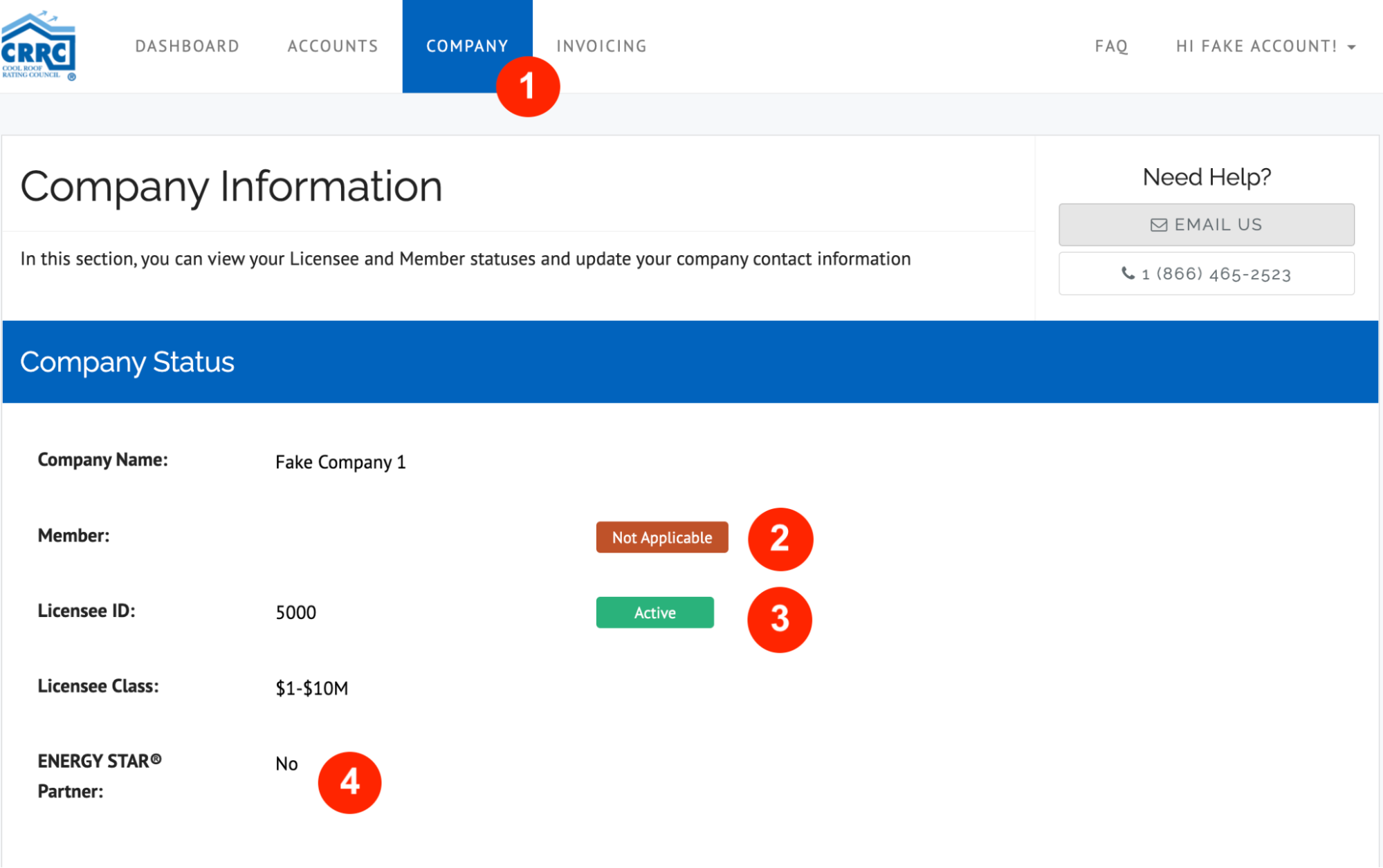Image resolution: width=1383 pixels, height=868 pixels.
Task: Click the red circle labeled 1
Action: 528,86
